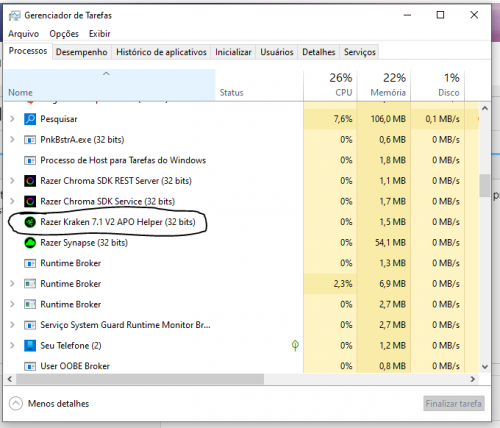
Task: Click the vertical scrollbar down arrow
Action: [485, 367]
